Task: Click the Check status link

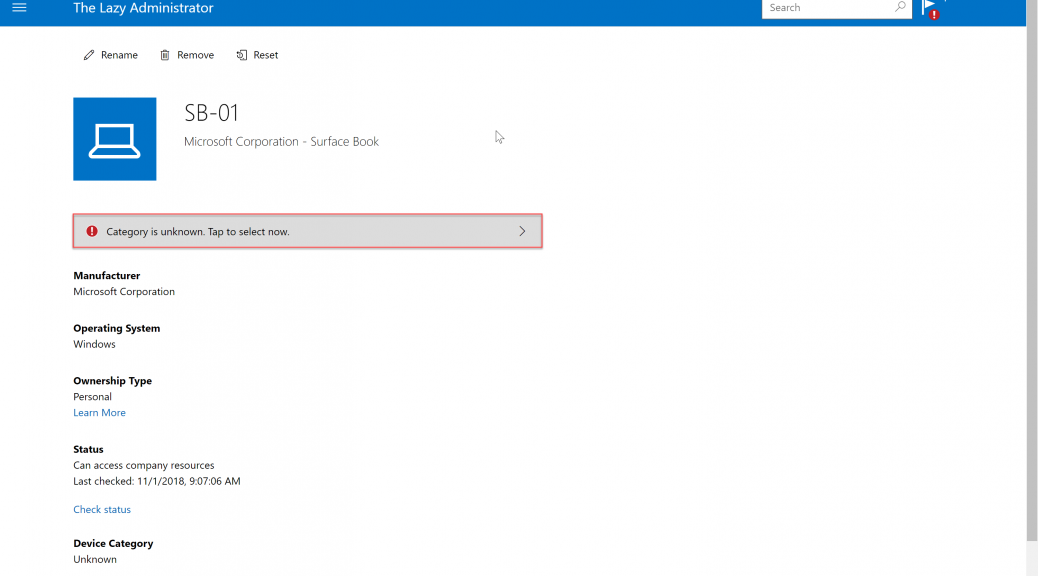Action: pyautogui.click(x=102, y=509)
